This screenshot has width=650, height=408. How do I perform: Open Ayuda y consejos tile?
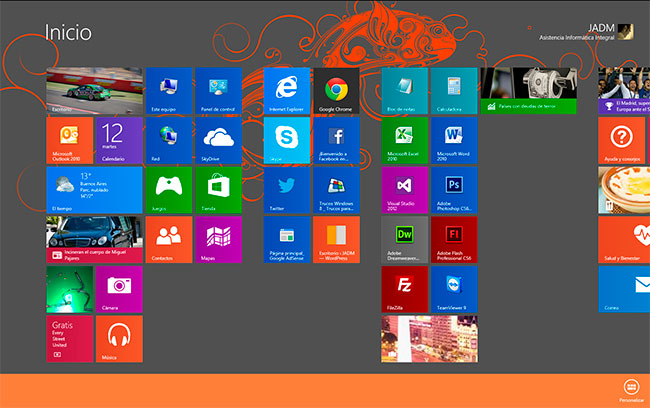tap(622, 141)
